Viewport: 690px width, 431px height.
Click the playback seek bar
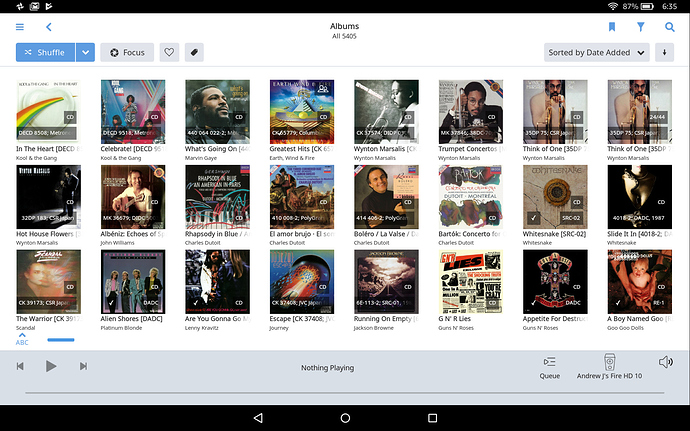(x=345, y=392)
